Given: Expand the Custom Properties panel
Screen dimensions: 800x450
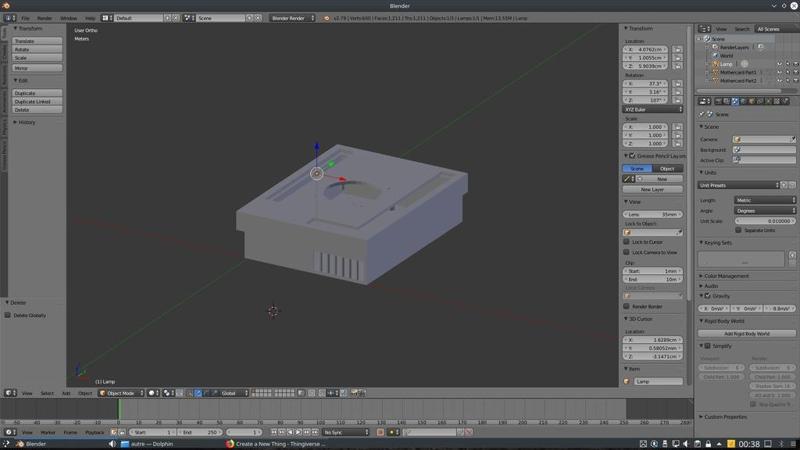Looking at the screenshot, I should pos(723,417).
